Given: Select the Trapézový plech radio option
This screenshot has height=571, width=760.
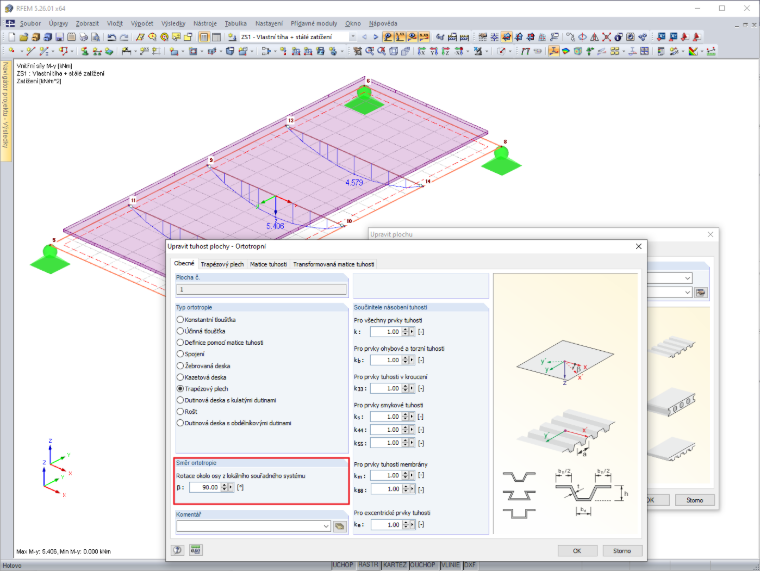Looking at the screenshot, I should [x=180, y=389].
